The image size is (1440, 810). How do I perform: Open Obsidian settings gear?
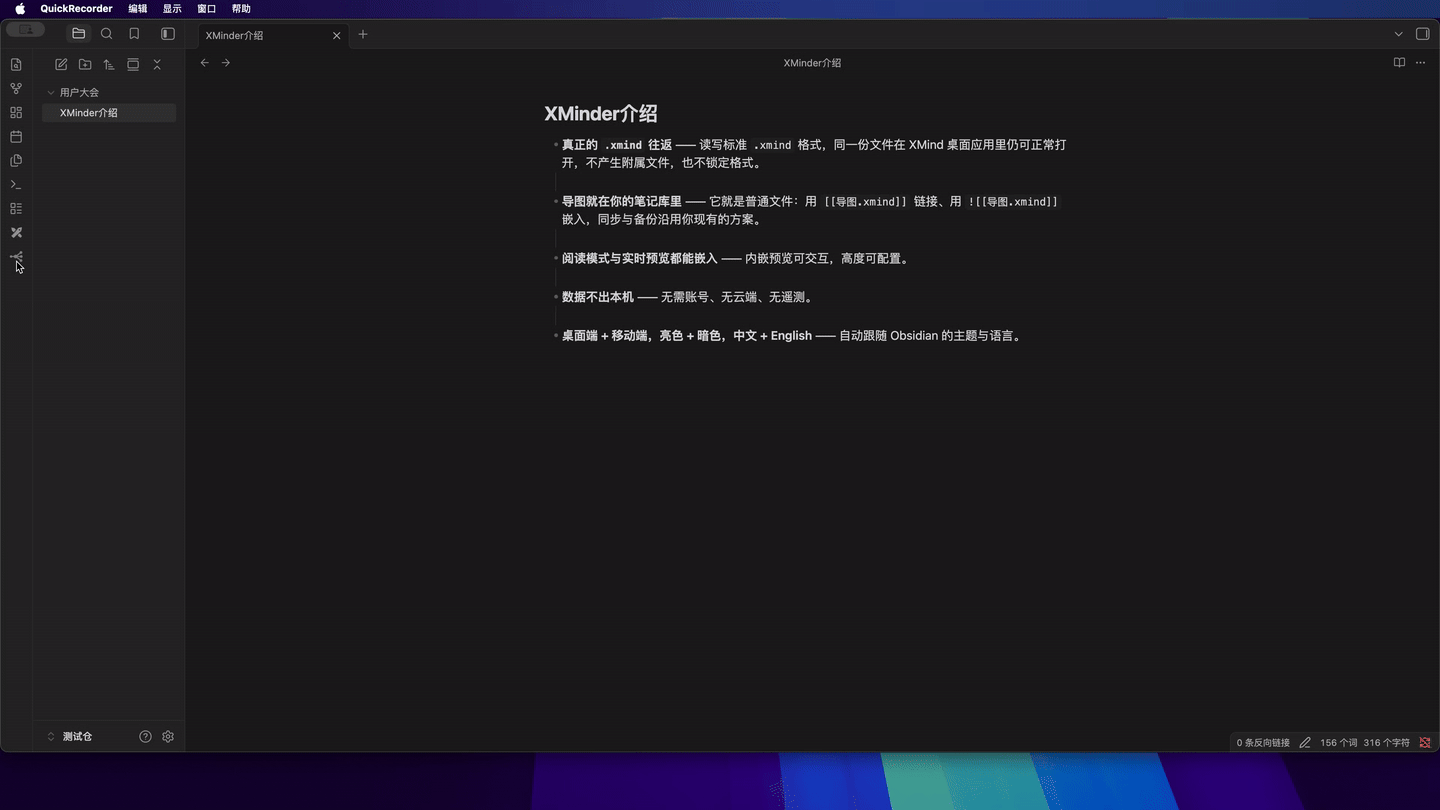coord(168,736)
